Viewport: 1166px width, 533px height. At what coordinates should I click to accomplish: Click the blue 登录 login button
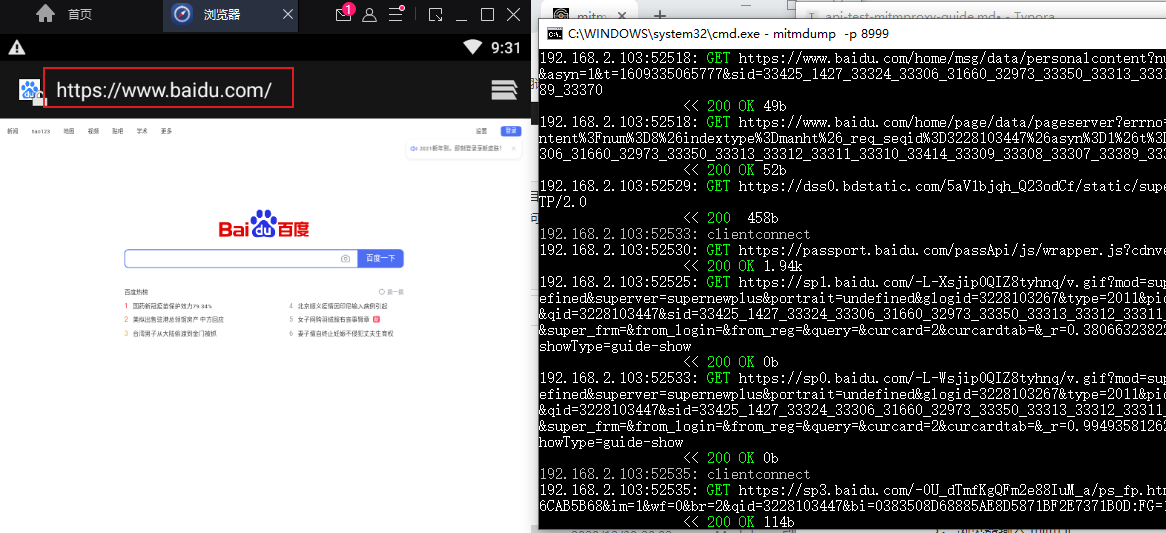point(511,131)
